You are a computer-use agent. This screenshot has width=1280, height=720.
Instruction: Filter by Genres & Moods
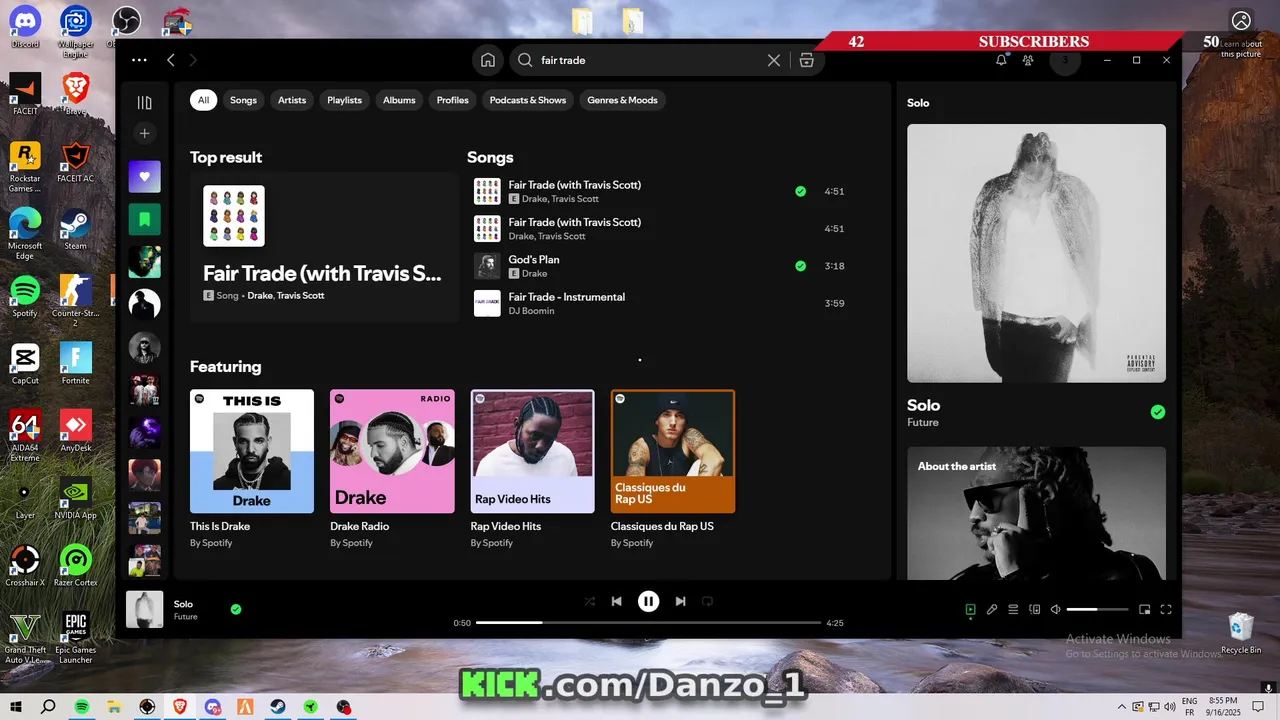point(622,100)
